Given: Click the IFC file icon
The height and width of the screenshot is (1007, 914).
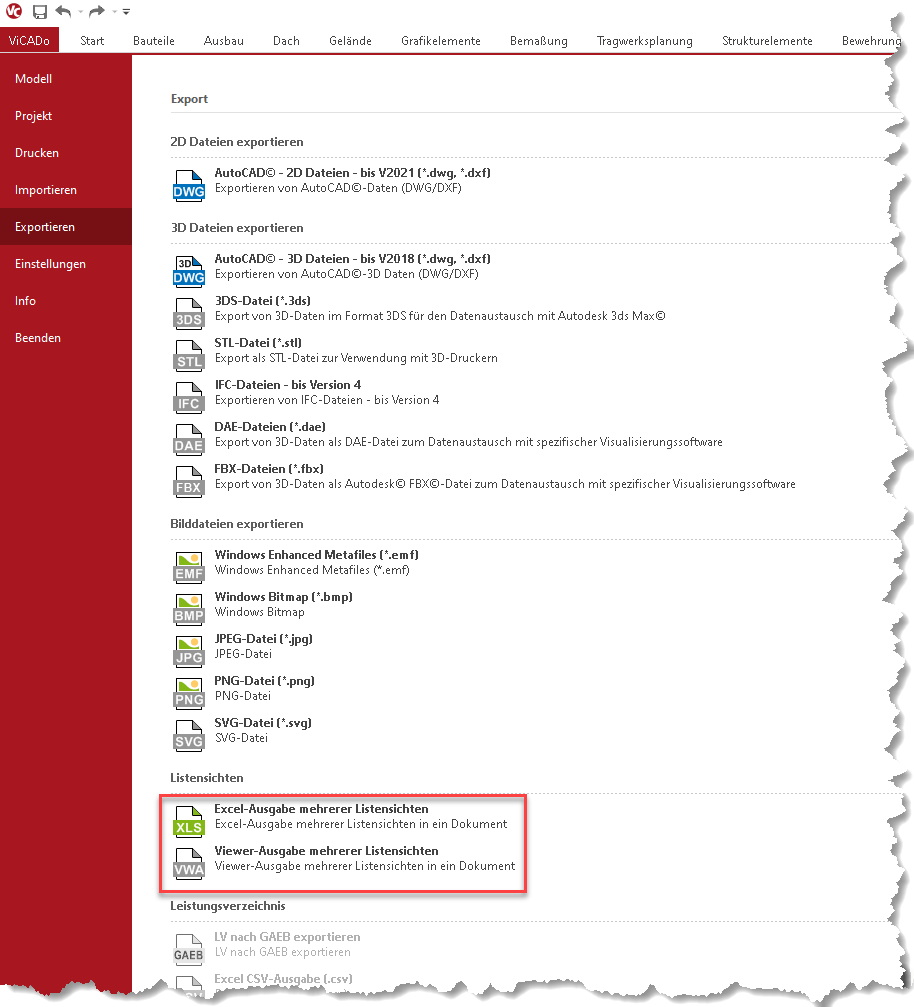Looking at the screenshot, I should pyautogui.click(x=188, y=398).
